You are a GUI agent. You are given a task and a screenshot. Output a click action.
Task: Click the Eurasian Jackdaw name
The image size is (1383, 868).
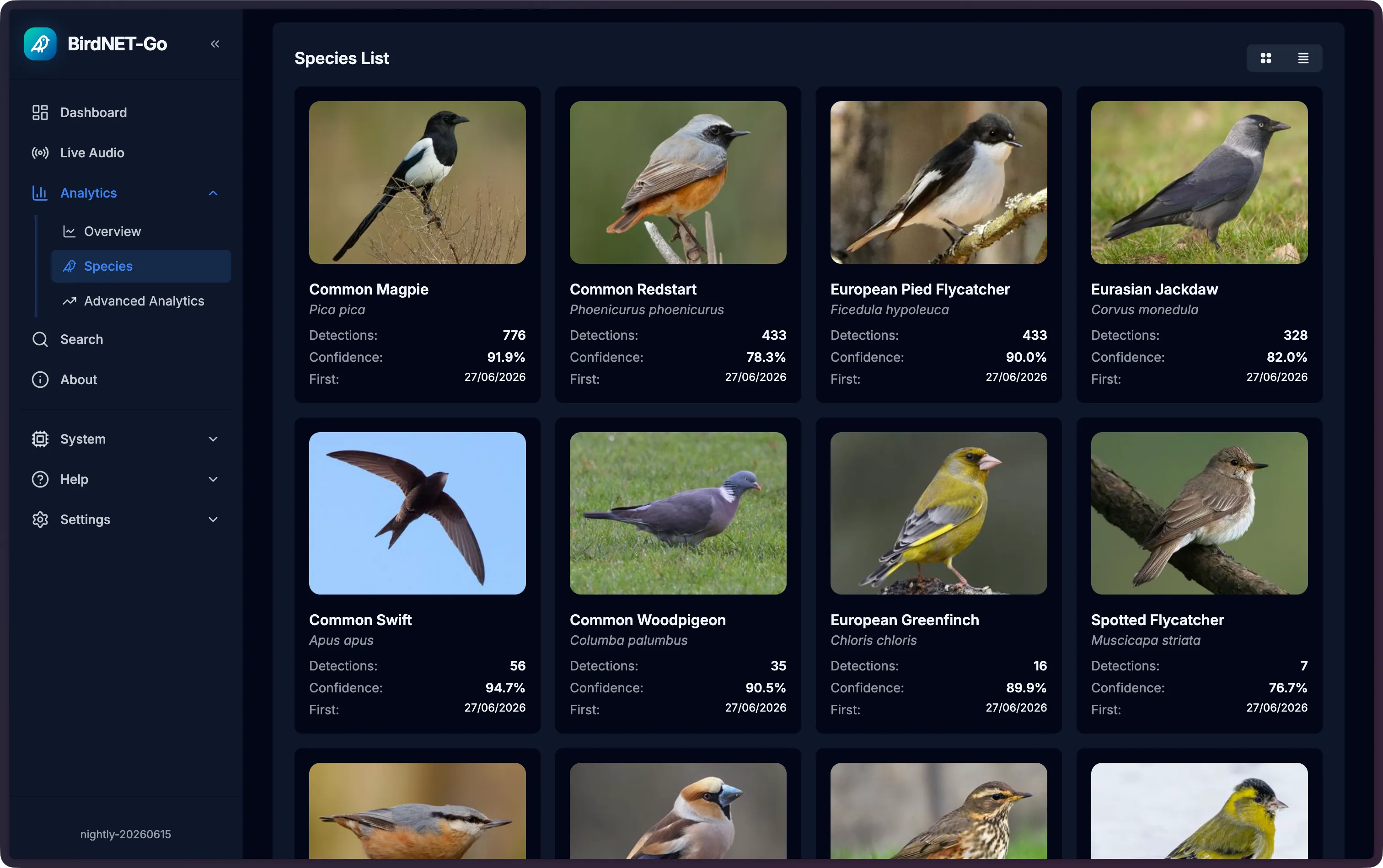tap(1154, 289)
